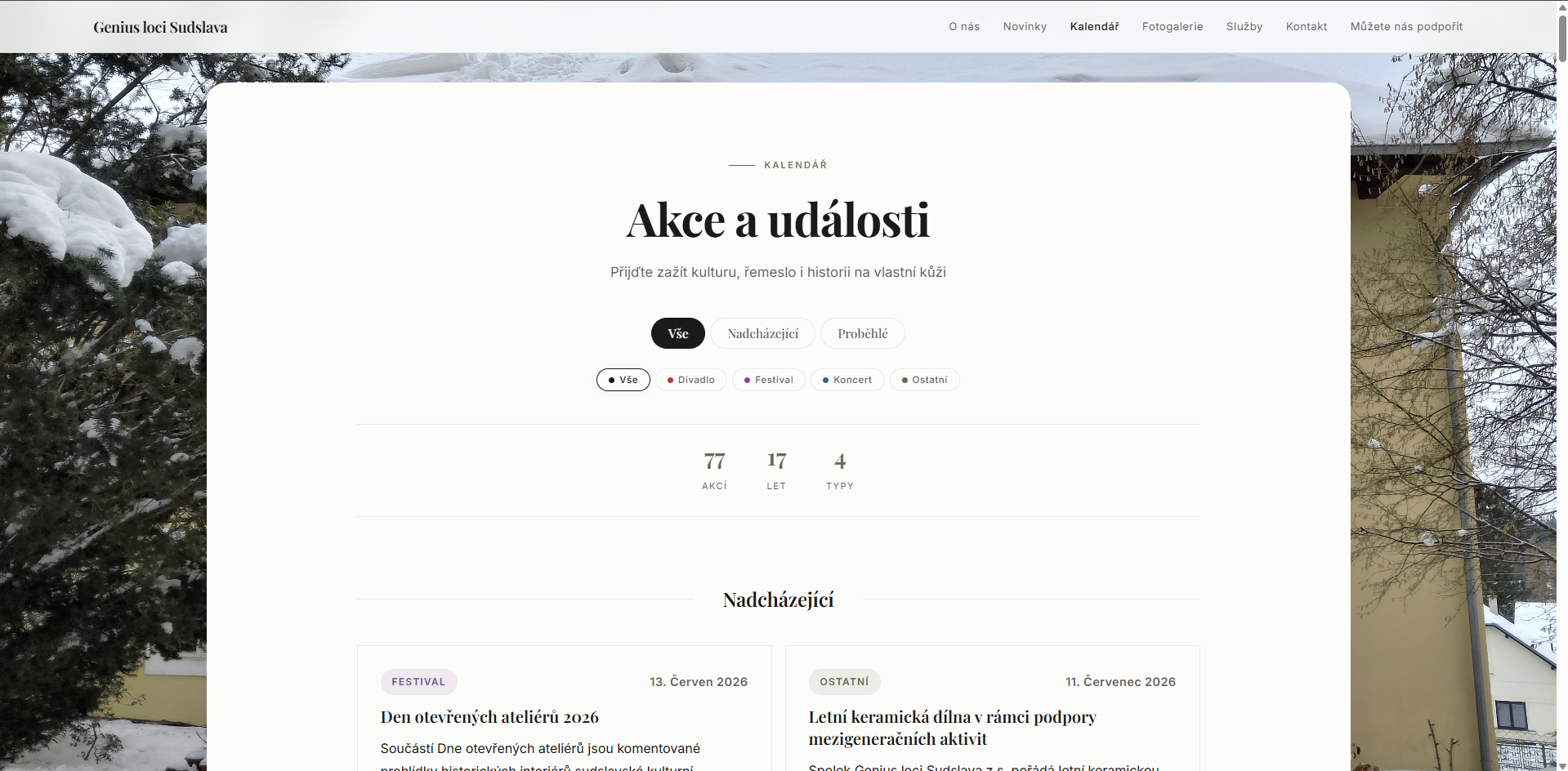Switch to the Fotogalerie section
The height and width of the screenshot is (771, 1568).
coord(1172,26)
